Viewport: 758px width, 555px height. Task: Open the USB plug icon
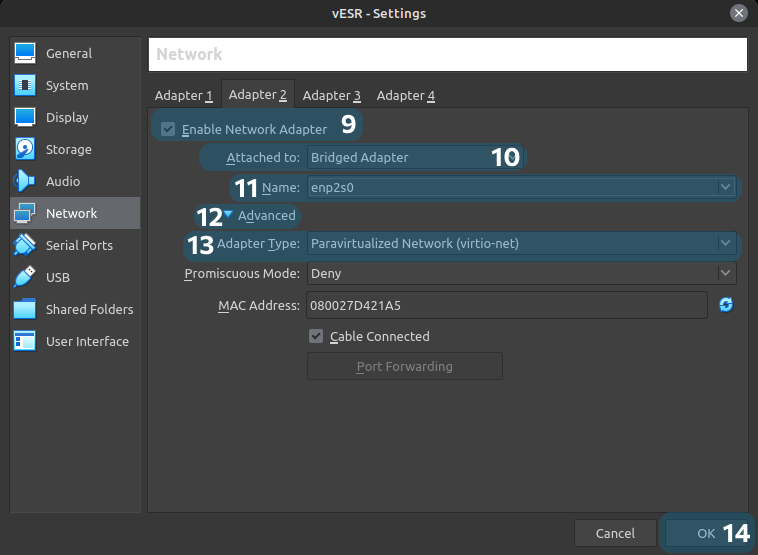coord(25,277)
